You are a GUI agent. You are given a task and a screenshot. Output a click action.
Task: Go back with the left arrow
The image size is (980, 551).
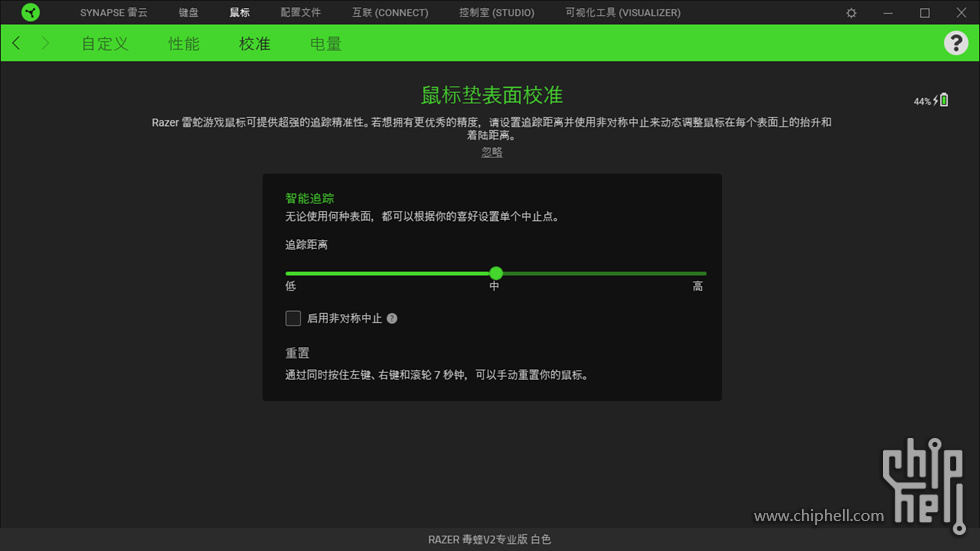[16, 43]
